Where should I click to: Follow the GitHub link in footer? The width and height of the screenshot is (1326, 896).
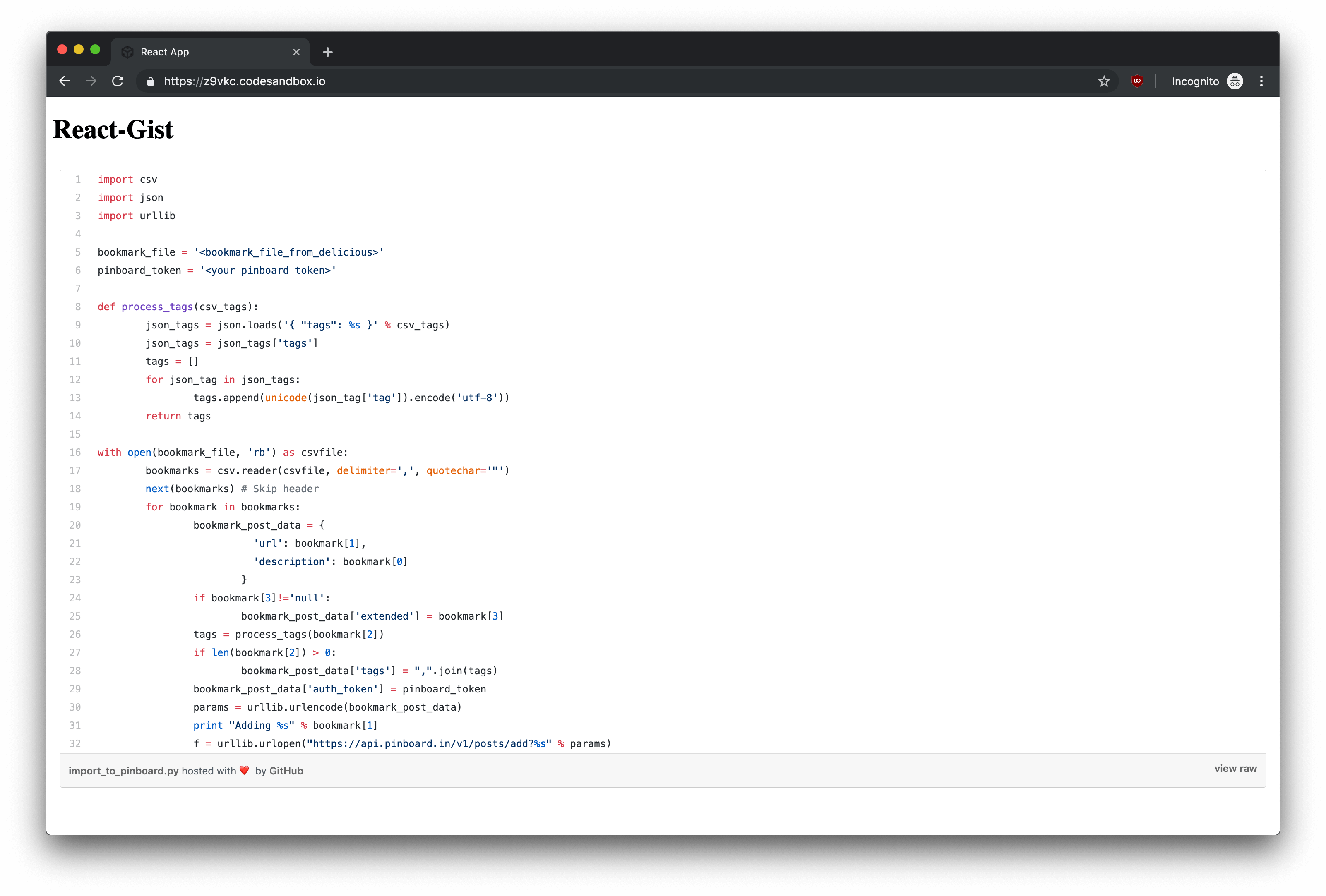point(286,771)
